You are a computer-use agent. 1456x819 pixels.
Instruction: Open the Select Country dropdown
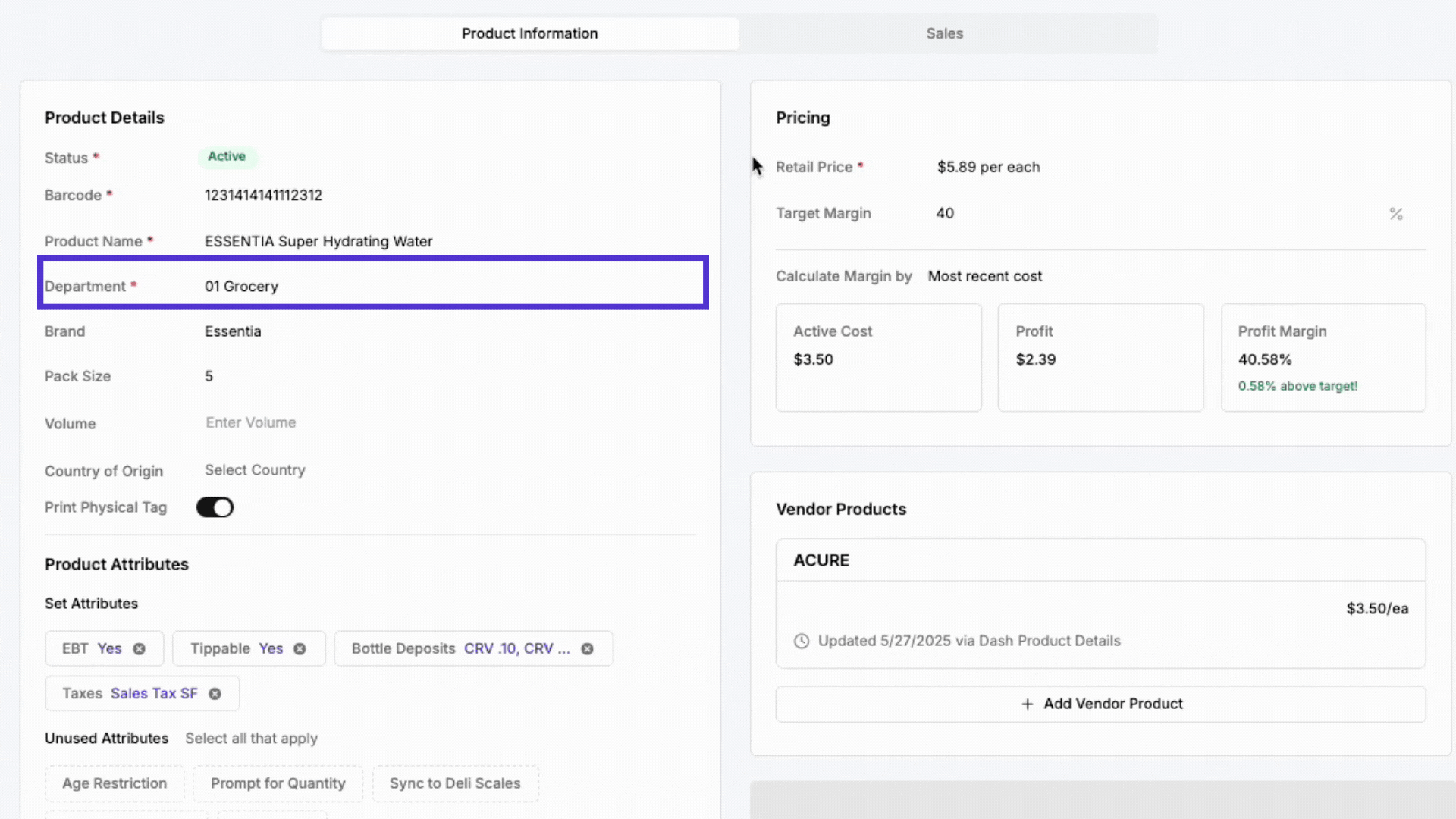[x=255, y=470]
